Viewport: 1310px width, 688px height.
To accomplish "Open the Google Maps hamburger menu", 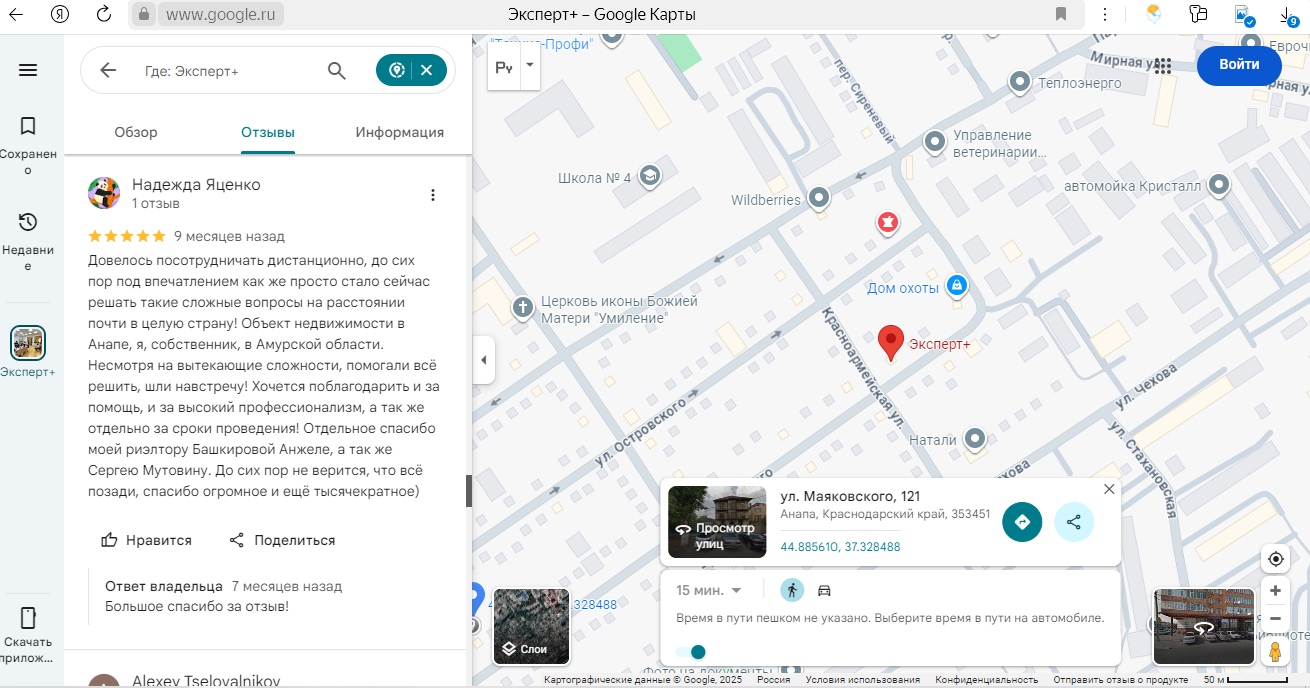I will pos(28,70).
